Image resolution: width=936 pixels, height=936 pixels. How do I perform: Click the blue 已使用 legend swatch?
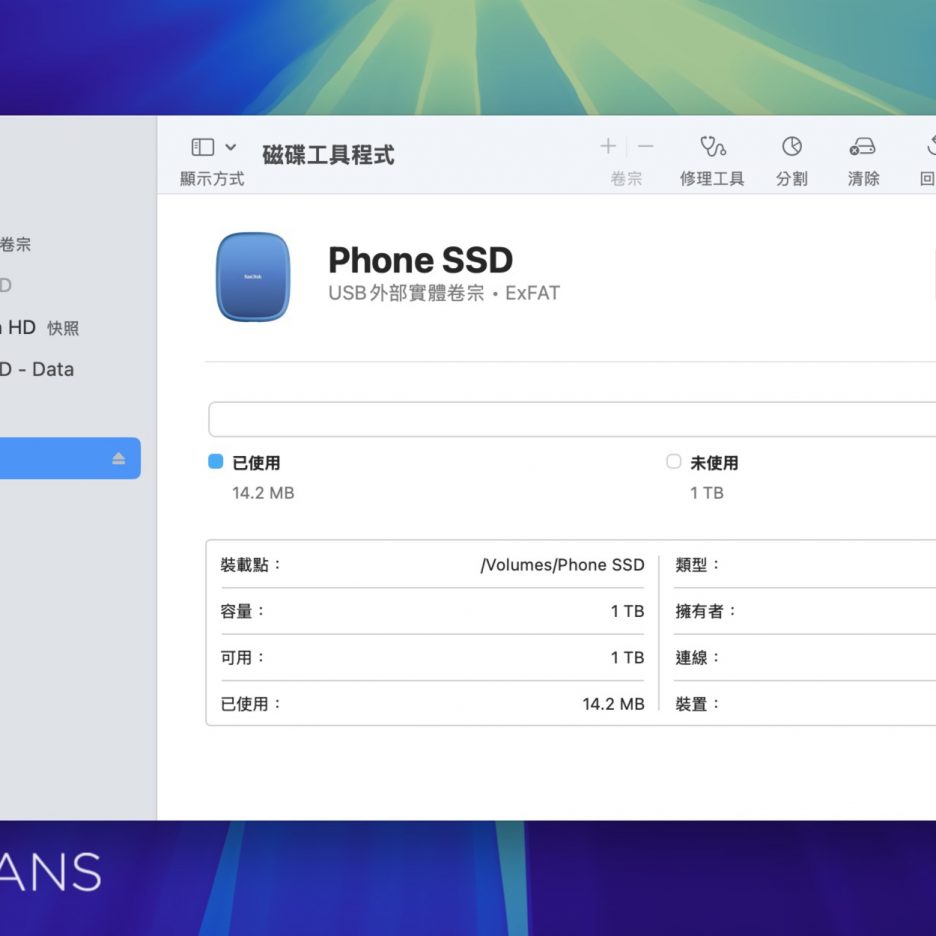click(x=215, y=462)
